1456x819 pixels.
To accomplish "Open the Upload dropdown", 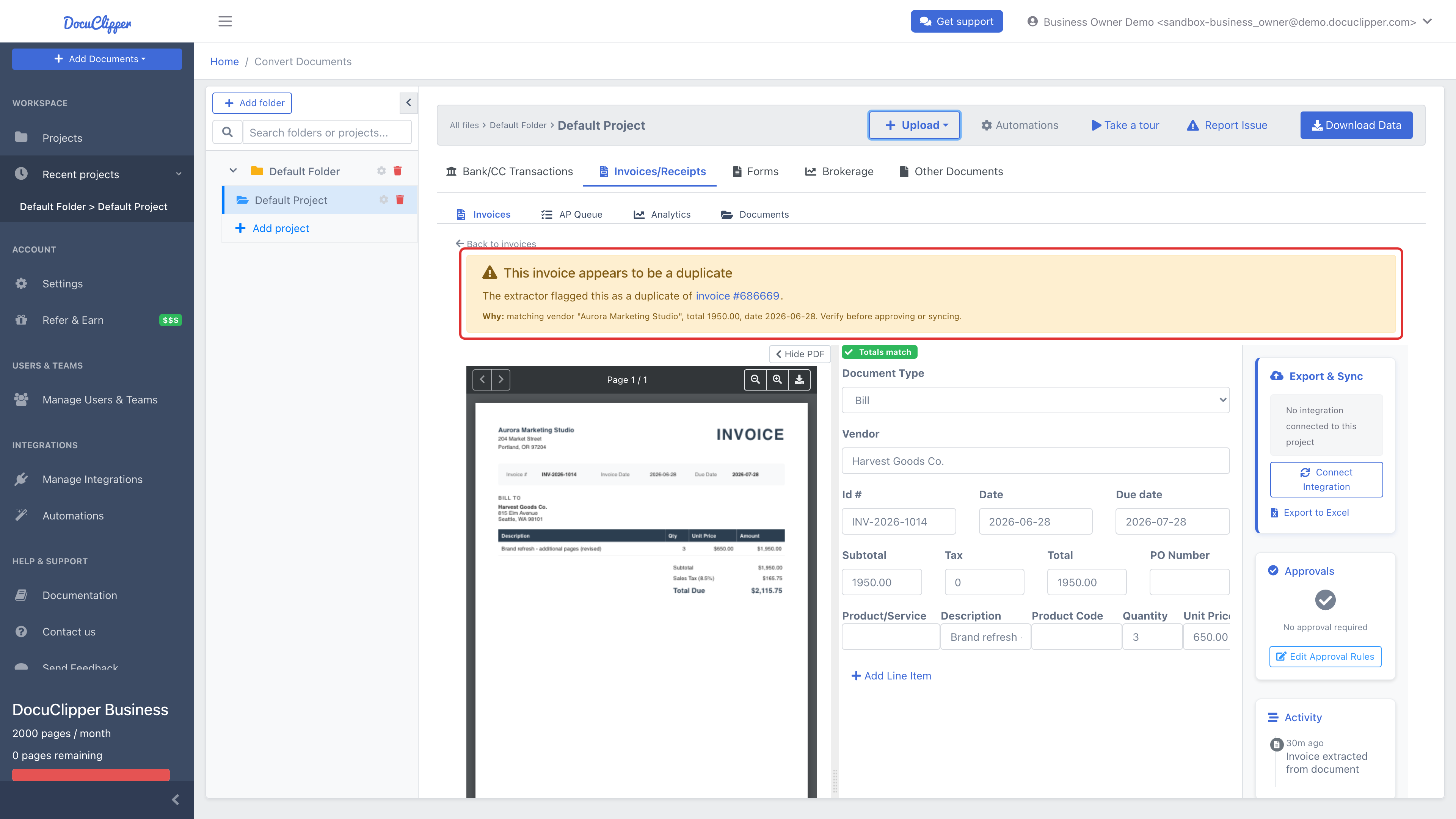I will coord(915,125).
